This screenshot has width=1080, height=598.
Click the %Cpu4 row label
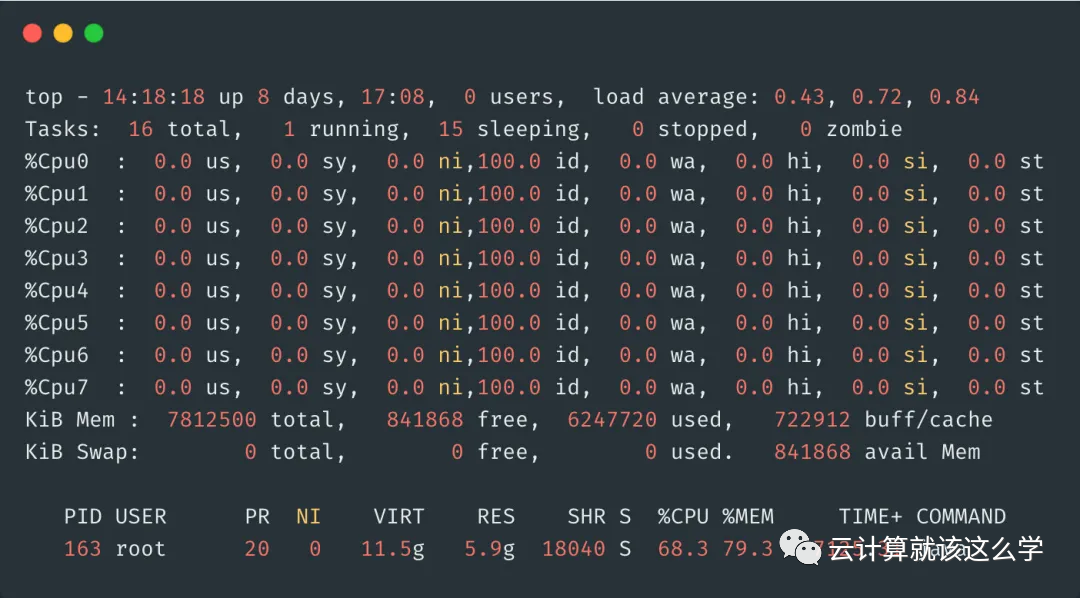(x=57, y=291)
